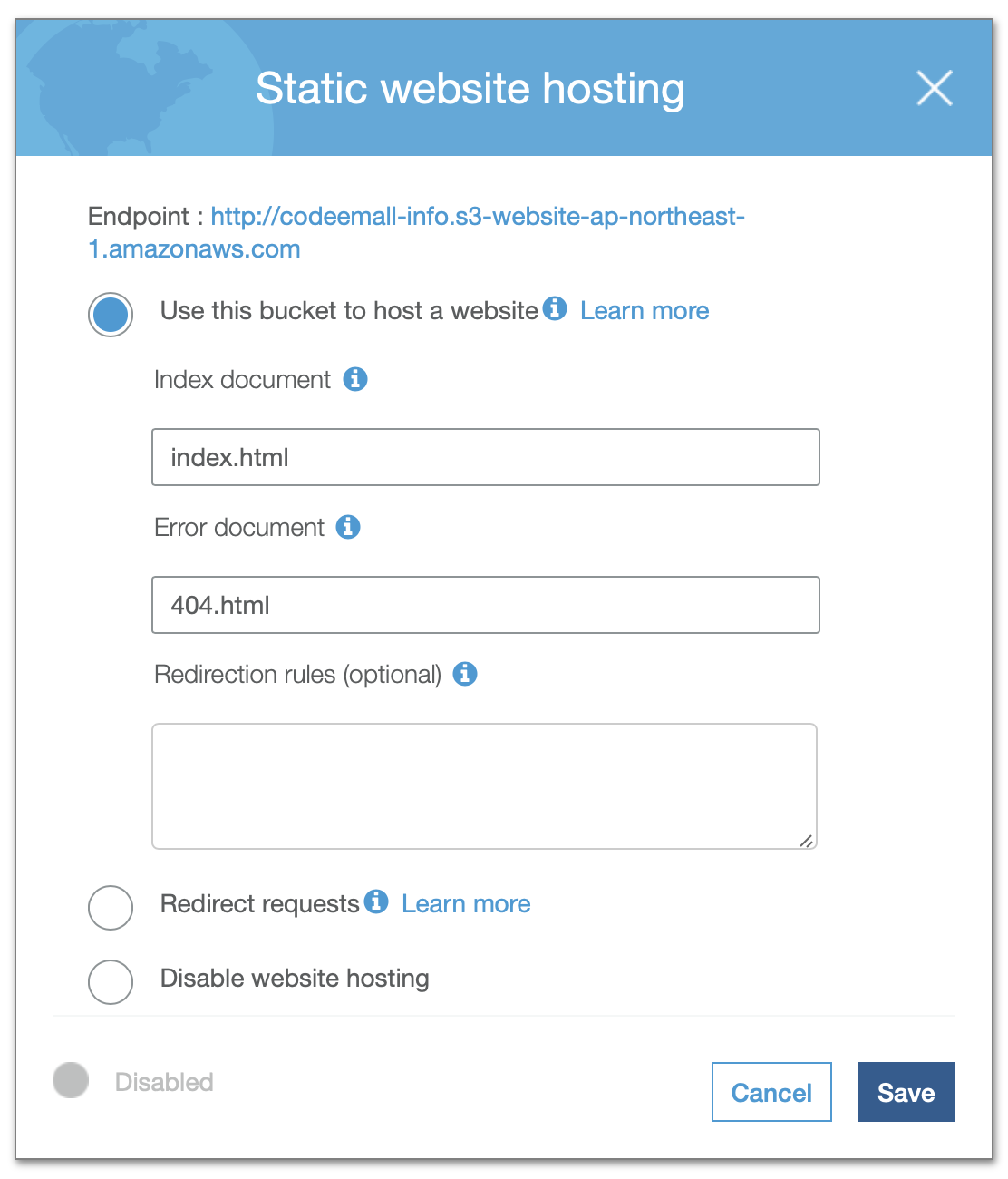Select Disable website hosting option
Viewport: 1008px width, 1179px height.
[111, 981]
